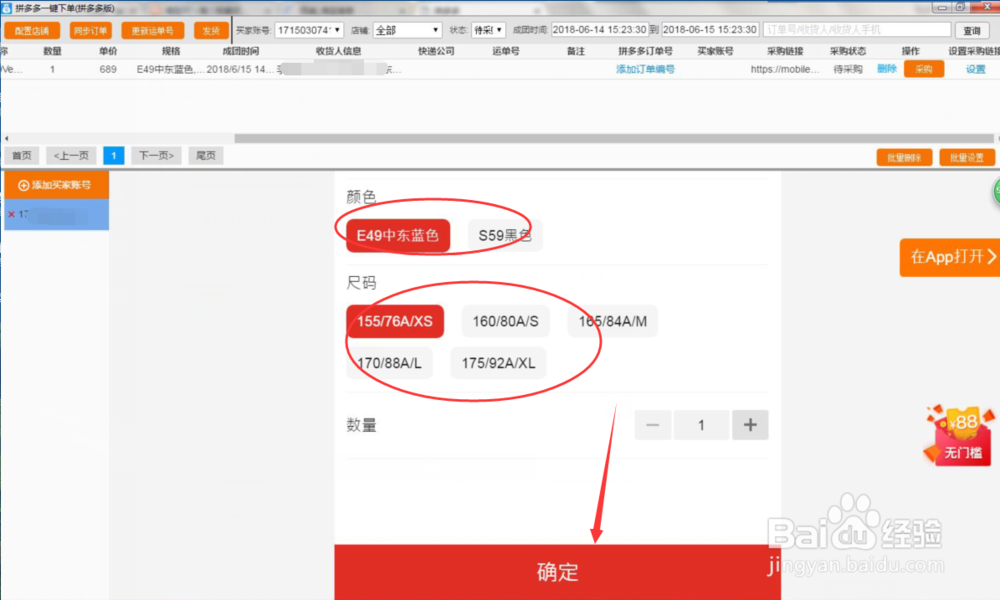Edit the start date 2018-06-14 field
This screenshot has height=600, width=1000.
(599, 29)
